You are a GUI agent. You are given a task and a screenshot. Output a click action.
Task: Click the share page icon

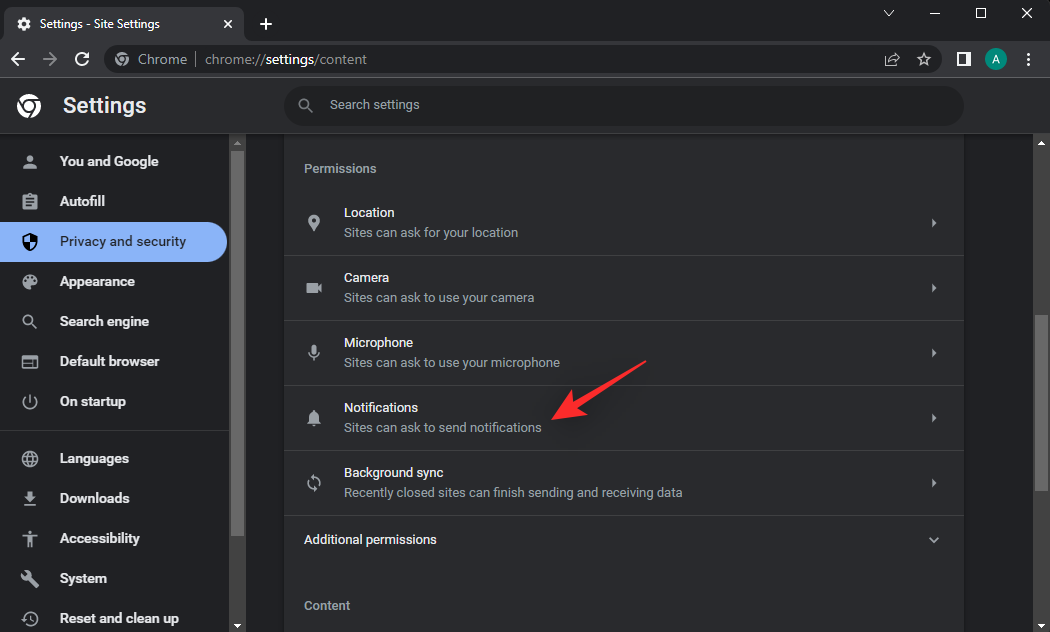[x=892, y=59]
